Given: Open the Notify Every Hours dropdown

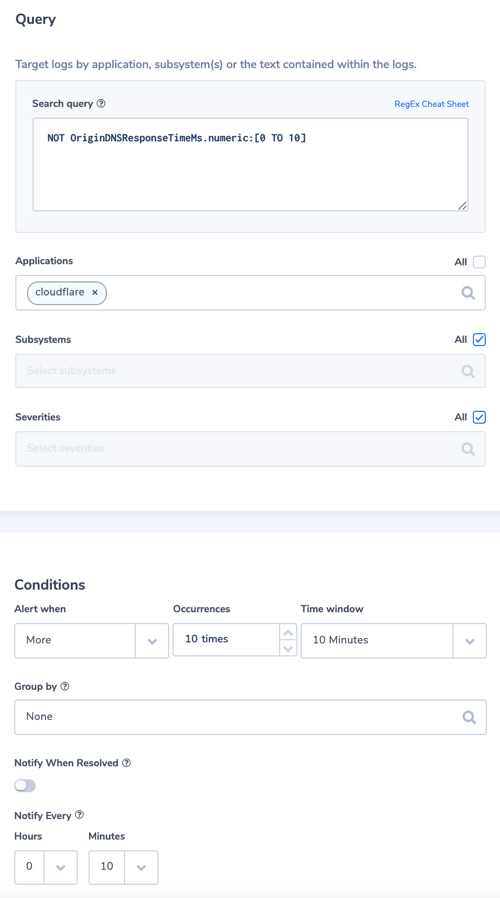Looking at the screenshot, I should click(x=46, y=867).
